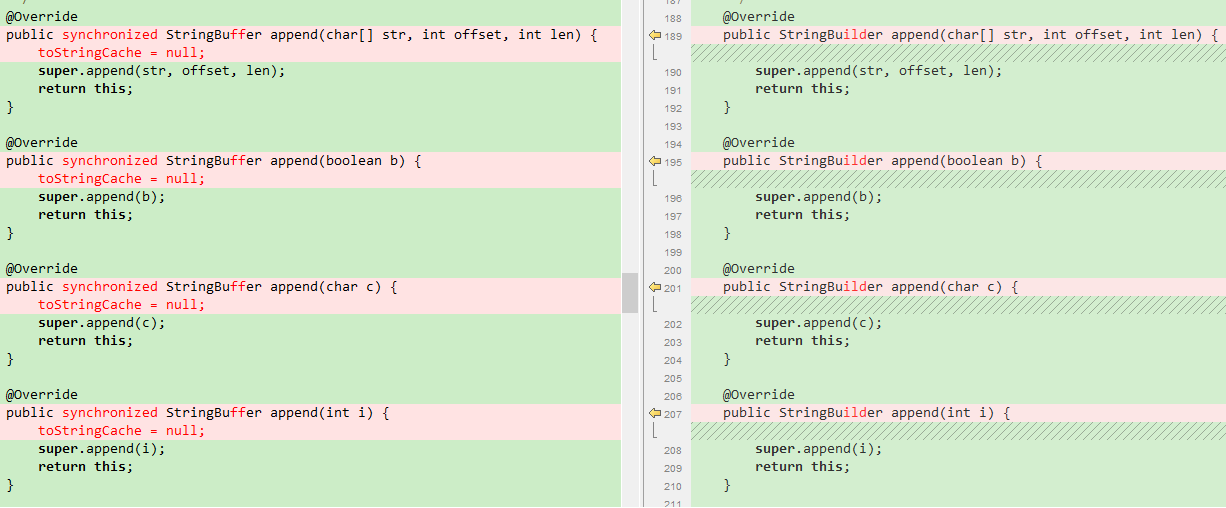The image size is (1226, 508).
Task: Click the merge arrow at line 195
Action: click(655, 161)
